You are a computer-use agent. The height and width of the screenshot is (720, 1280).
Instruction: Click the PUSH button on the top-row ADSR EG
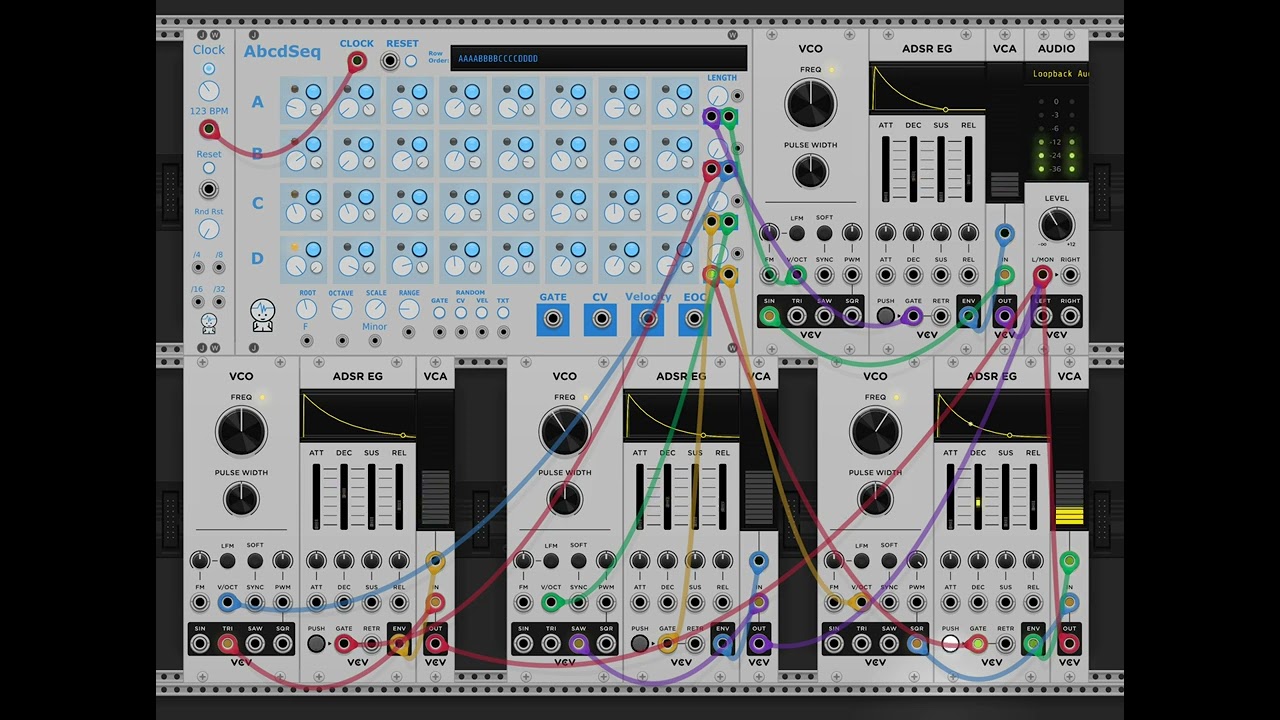(x=885, y=317)
